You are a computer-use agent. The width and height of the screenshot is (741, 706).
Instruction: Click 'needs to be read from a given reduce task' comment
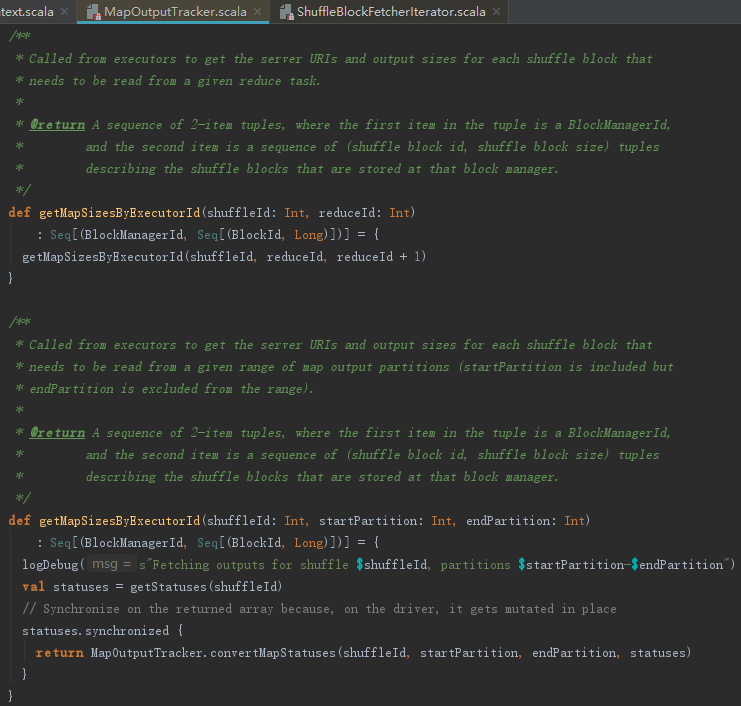pos(174,81)
